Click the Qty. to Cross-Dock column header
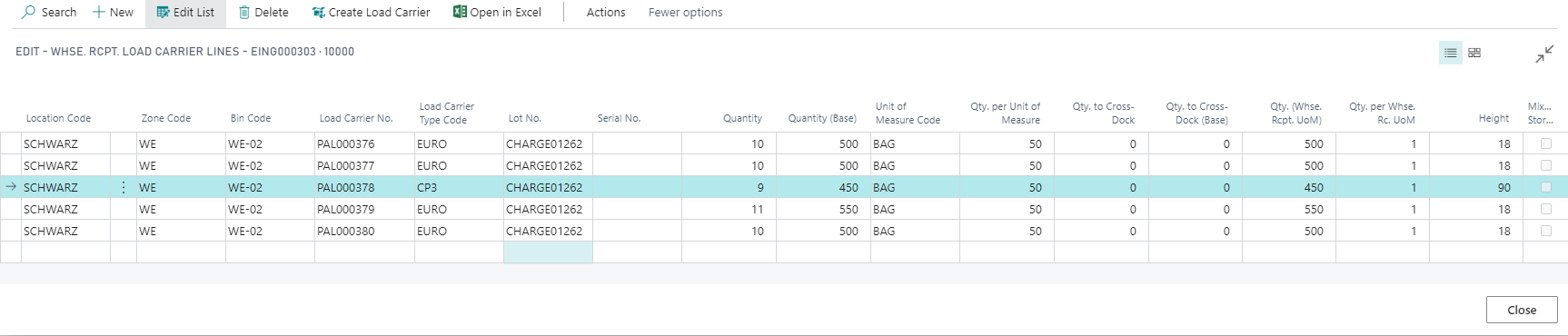This screenshot has width=1568, height=336. pos(1103,113)
